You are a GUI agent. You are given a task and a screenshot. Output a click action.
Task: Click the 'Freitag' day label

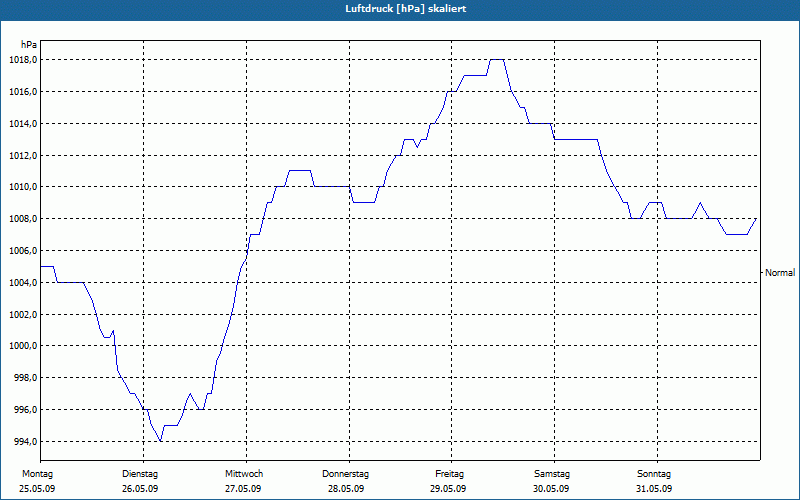449,474
